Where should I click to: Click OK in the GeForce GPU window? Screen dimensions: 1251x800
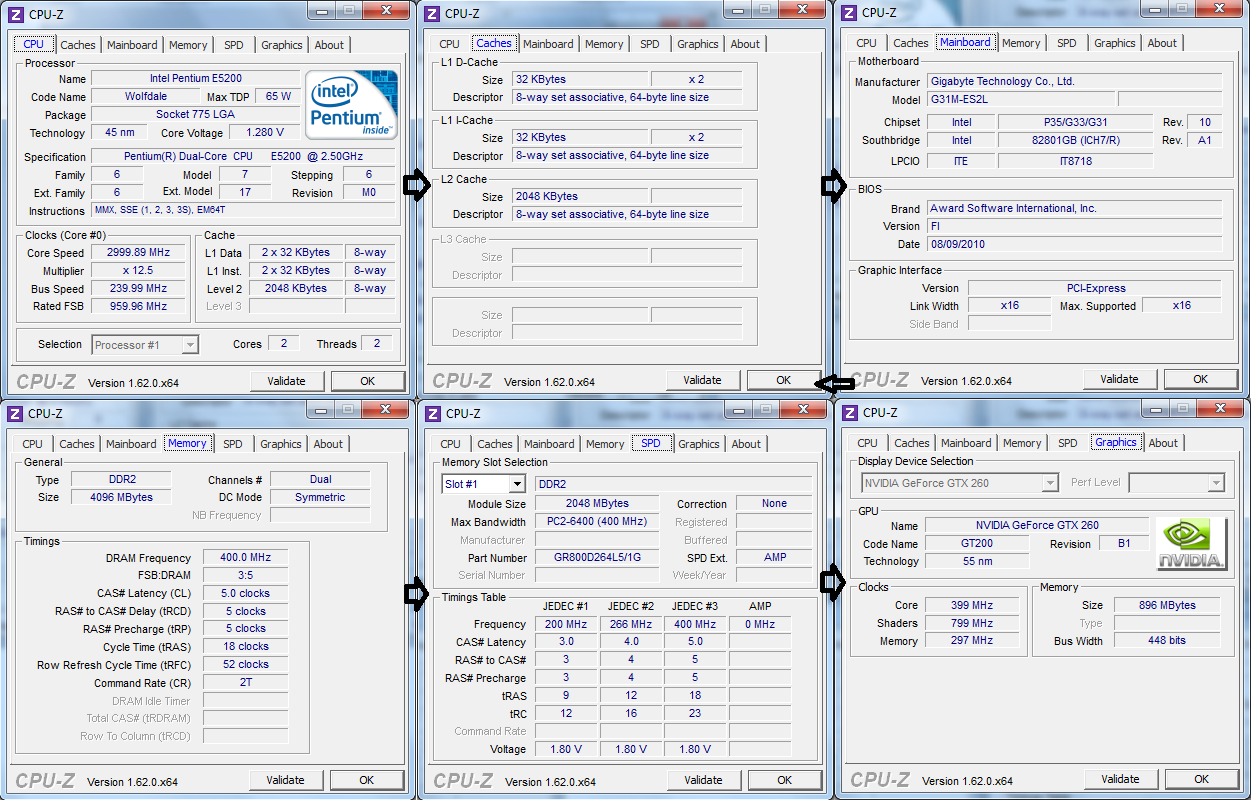(1202, 779)
